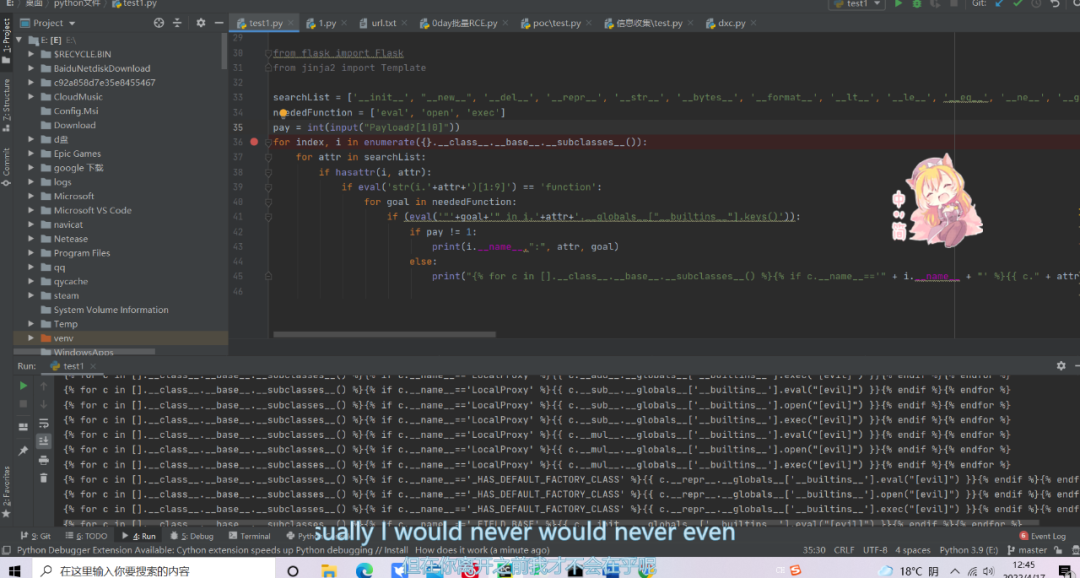
Task: Toggle scroll to end in Run console
Action: click(44, 440)
